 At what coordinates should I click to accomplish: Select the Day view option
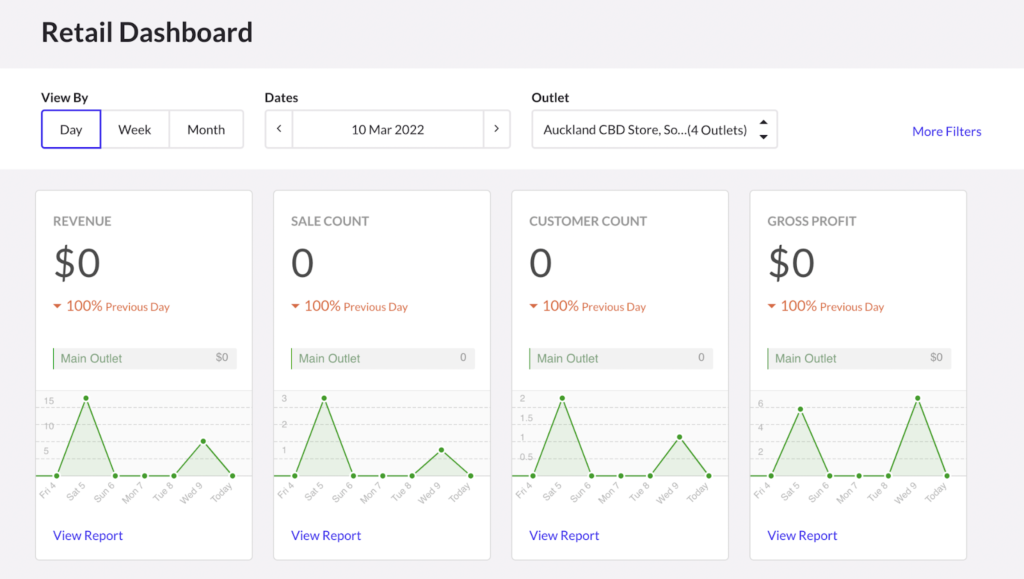71,129
